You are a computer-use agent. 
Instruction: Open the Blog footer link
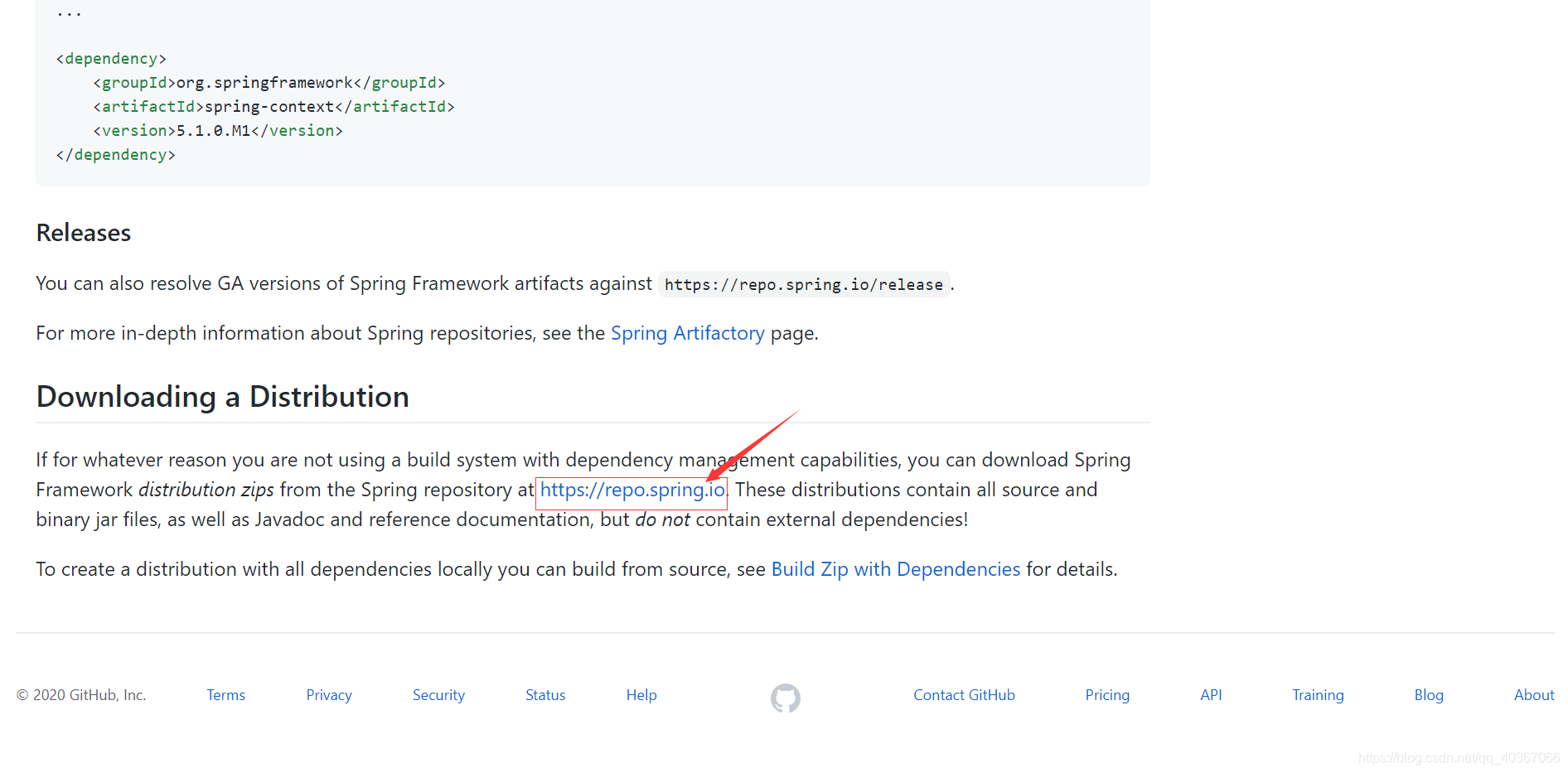1429,695
